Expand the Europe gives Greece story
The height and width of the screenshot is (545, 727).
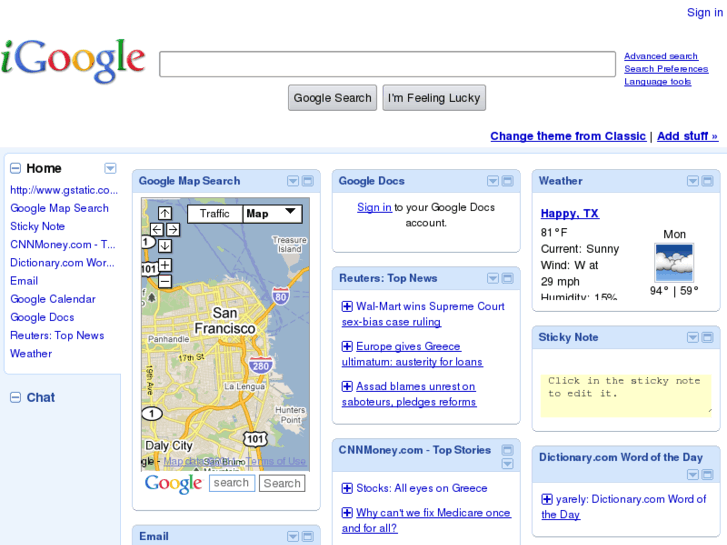click(x=347, y=346)
